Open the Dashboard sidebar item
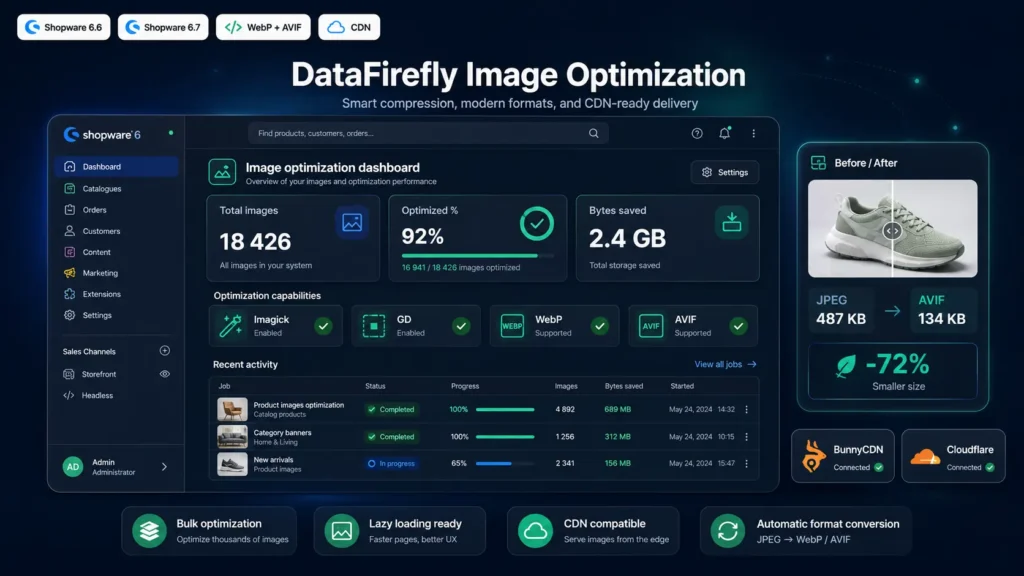 pos(116,167)
